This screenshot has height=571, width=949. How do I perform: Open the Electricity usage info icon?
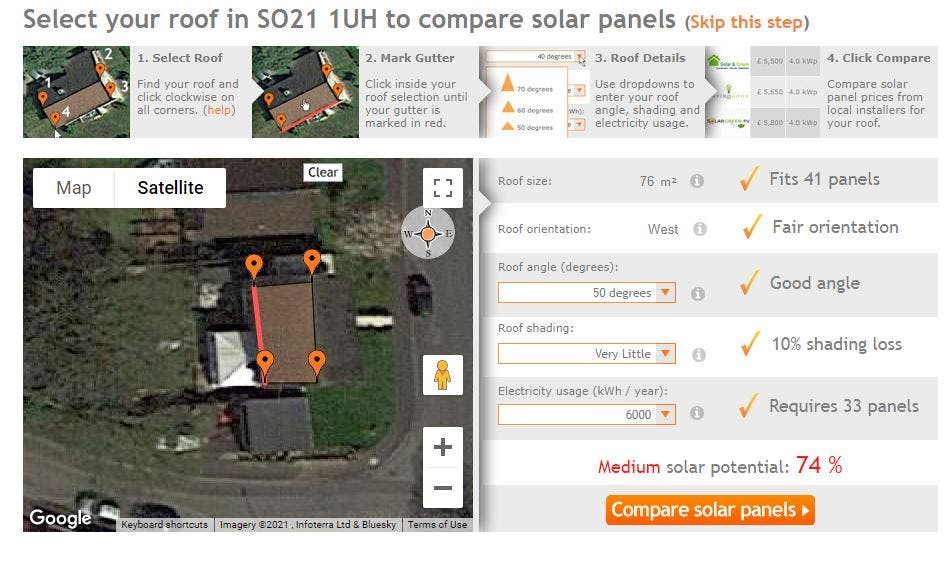point(697,413)
